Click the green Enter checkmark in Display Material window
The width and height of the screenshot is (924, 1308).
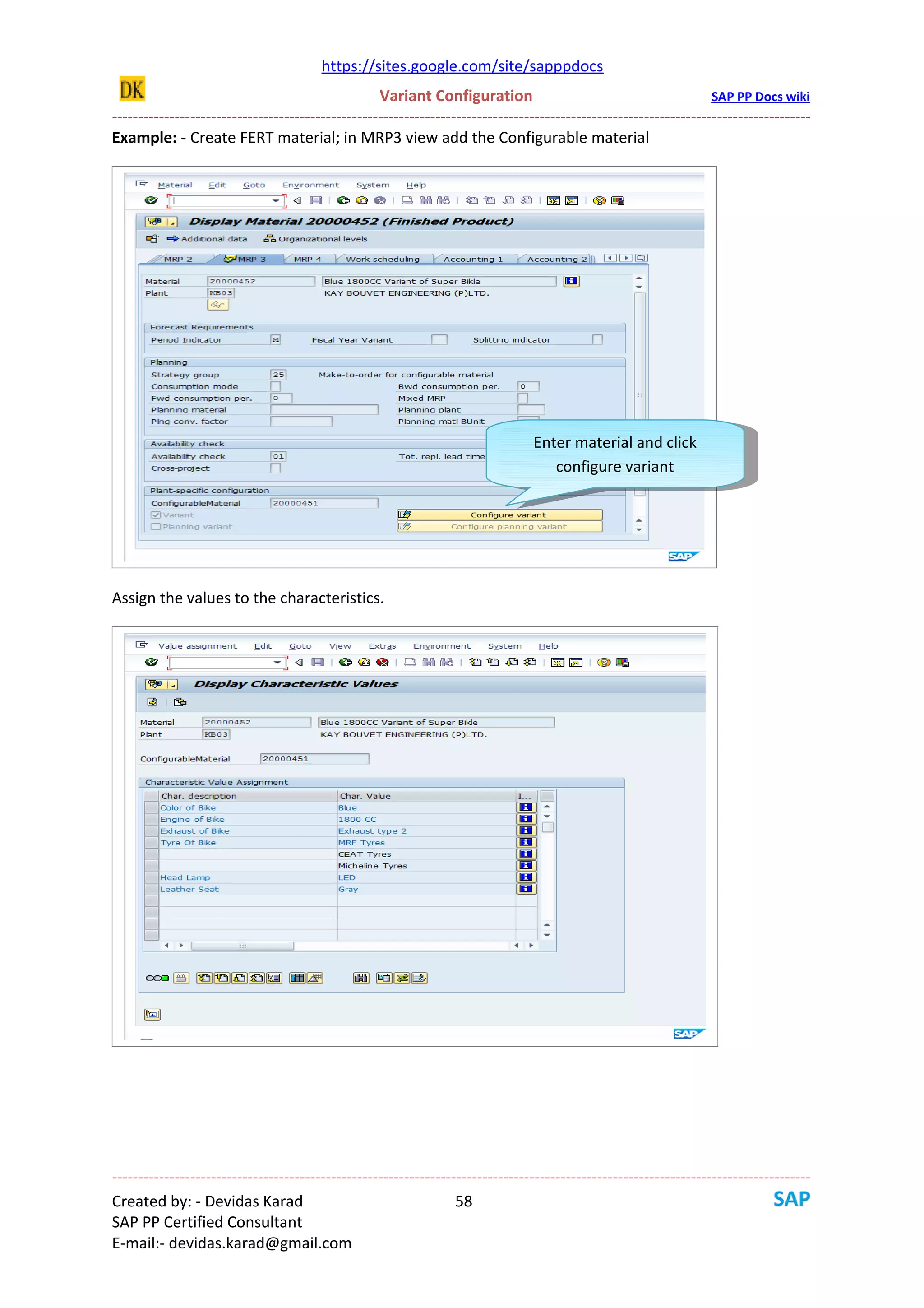pos(151,200)
